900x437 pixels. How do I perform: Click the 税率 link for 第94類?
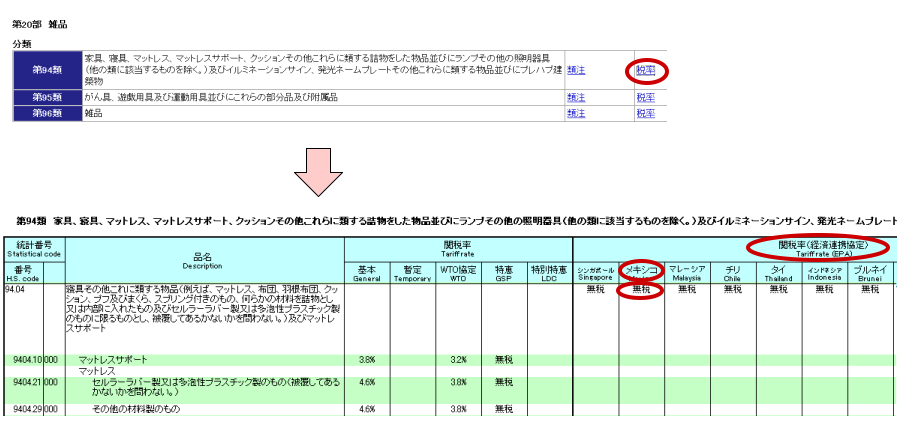645,70
